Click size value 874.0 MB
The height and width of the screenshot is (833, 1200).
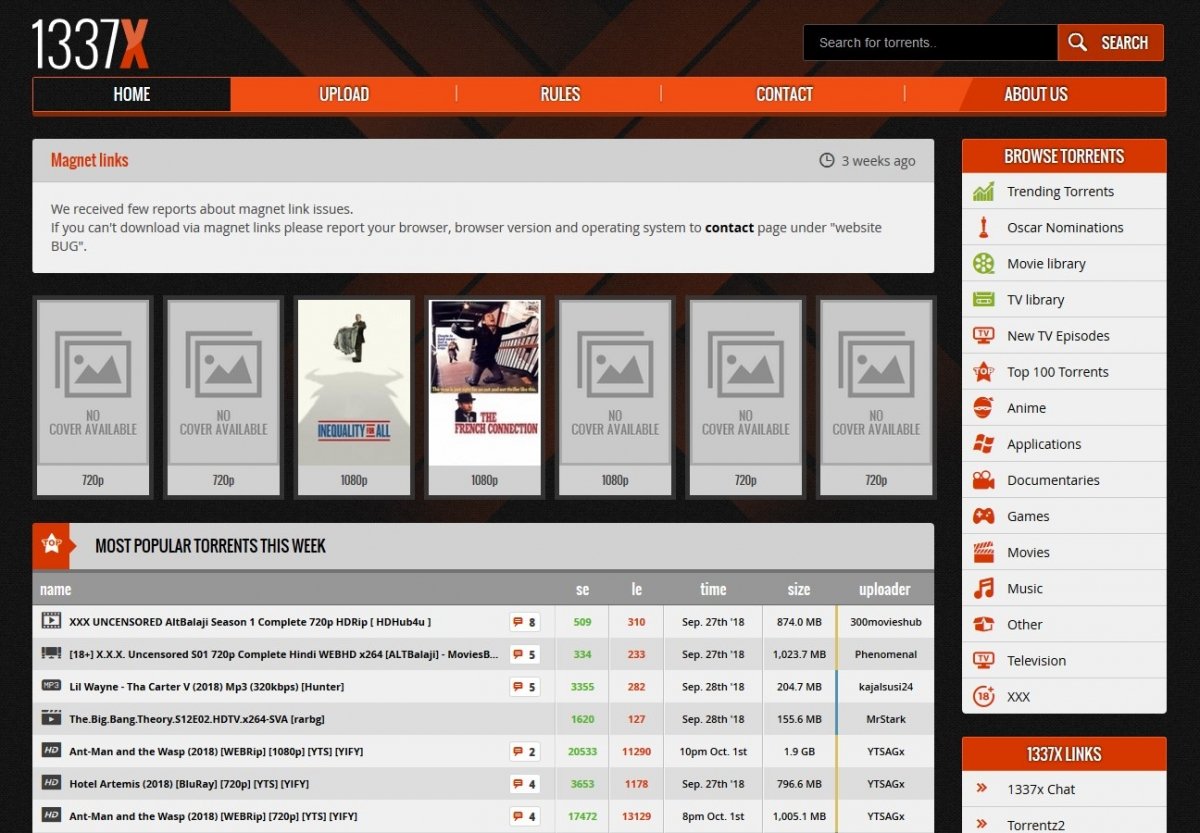(799, 621)
